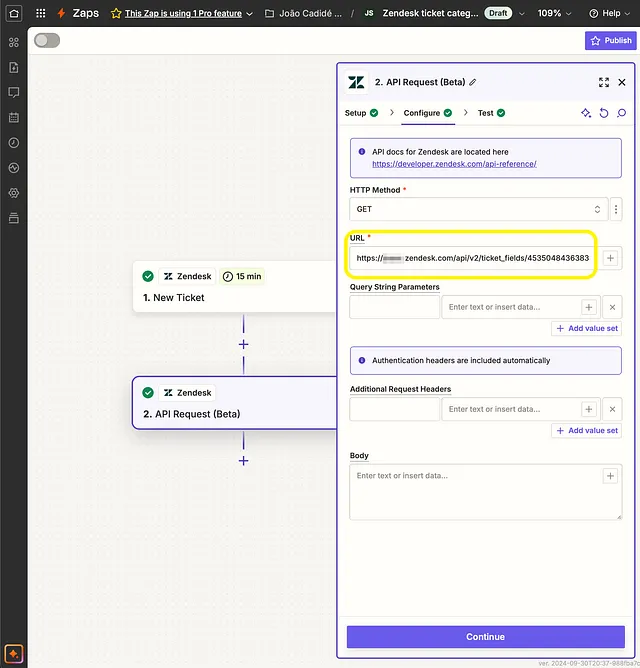Open the comments sidebar icon
This screenshot has width=640, height=668.
(x=14, y=92)
